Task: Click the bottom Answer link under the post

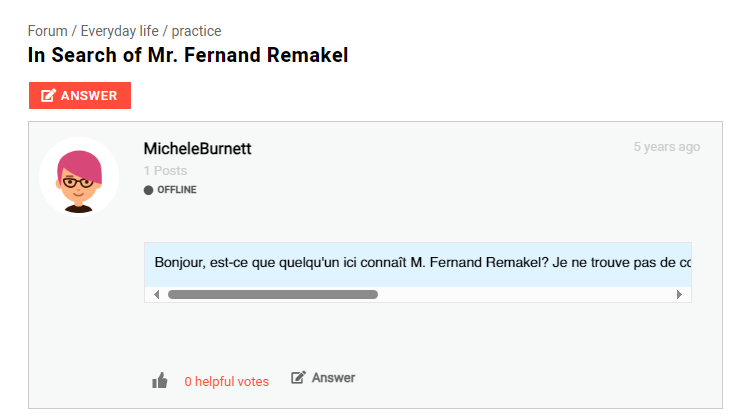Action: (333, 378)
